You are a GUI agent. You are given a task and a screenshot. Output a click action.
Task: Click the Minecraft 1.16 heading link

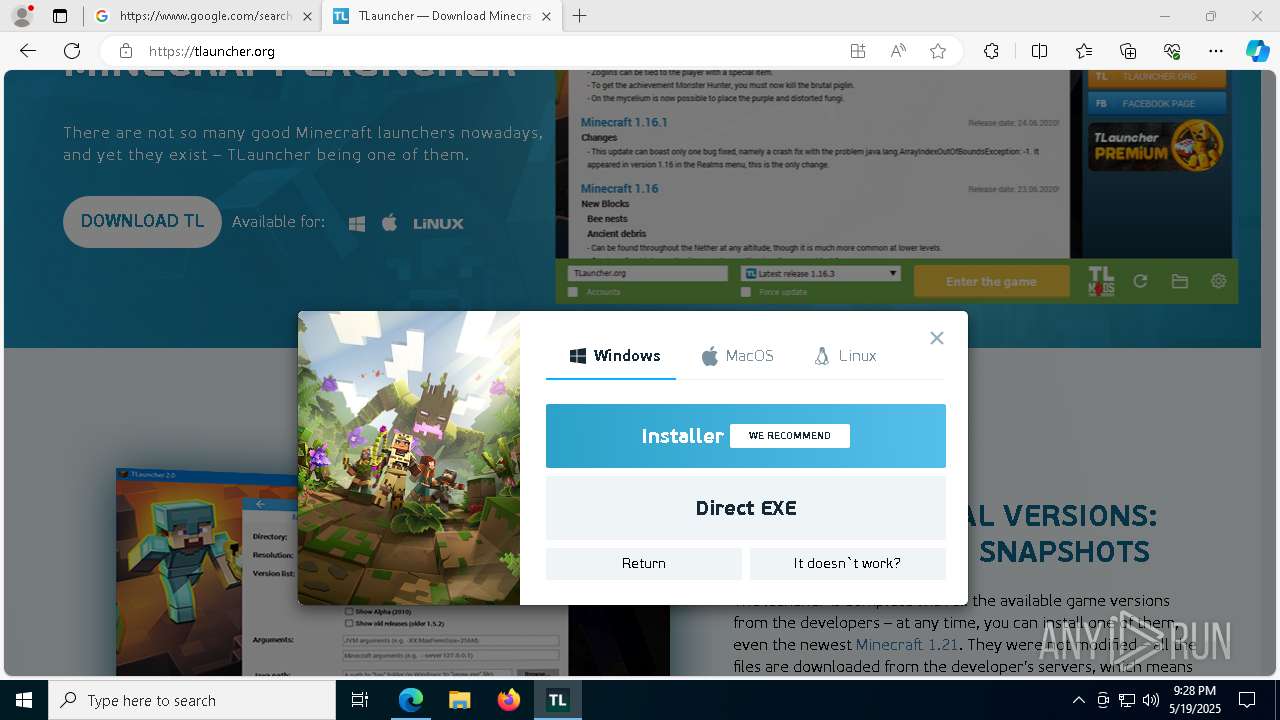pos(620,188)
